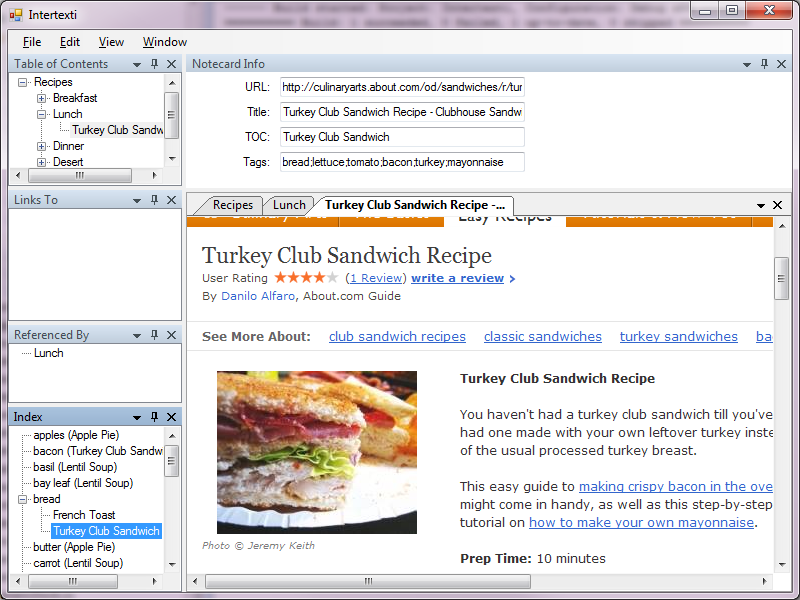Open the 1 Review link
The height and width of the screenshot is (600, 800).
click(376, 278)
